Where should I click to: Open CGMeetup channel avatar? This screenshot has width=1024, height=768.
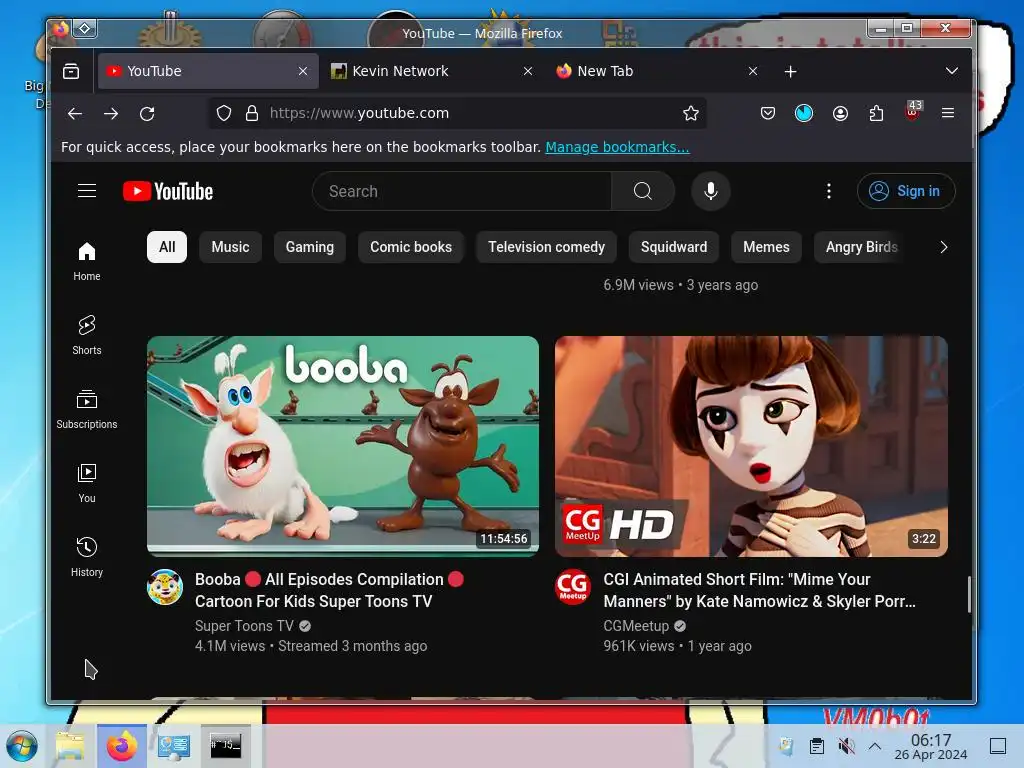point(573,586)
